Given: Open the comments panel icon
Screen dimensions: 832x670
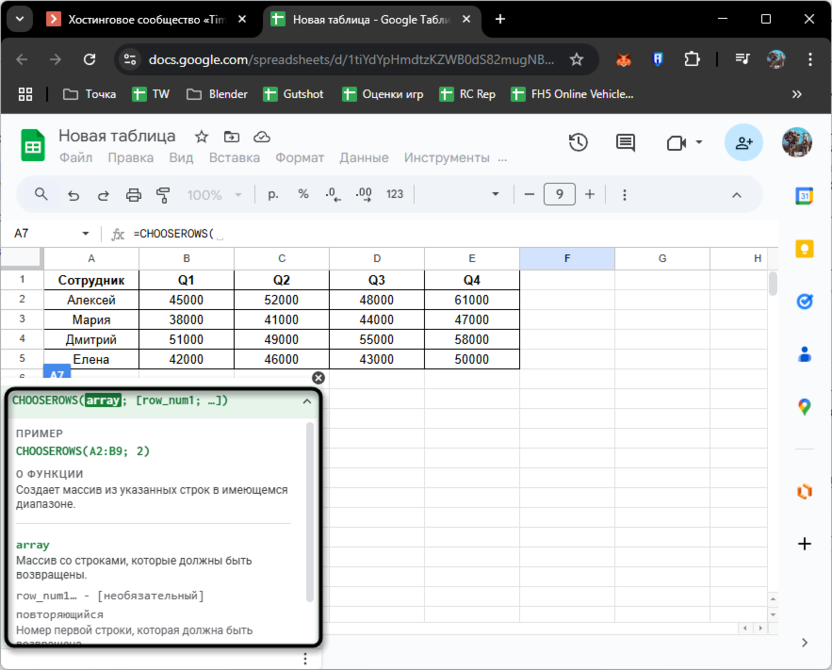Looking at the screenshot, I should (x=625, y=143).
